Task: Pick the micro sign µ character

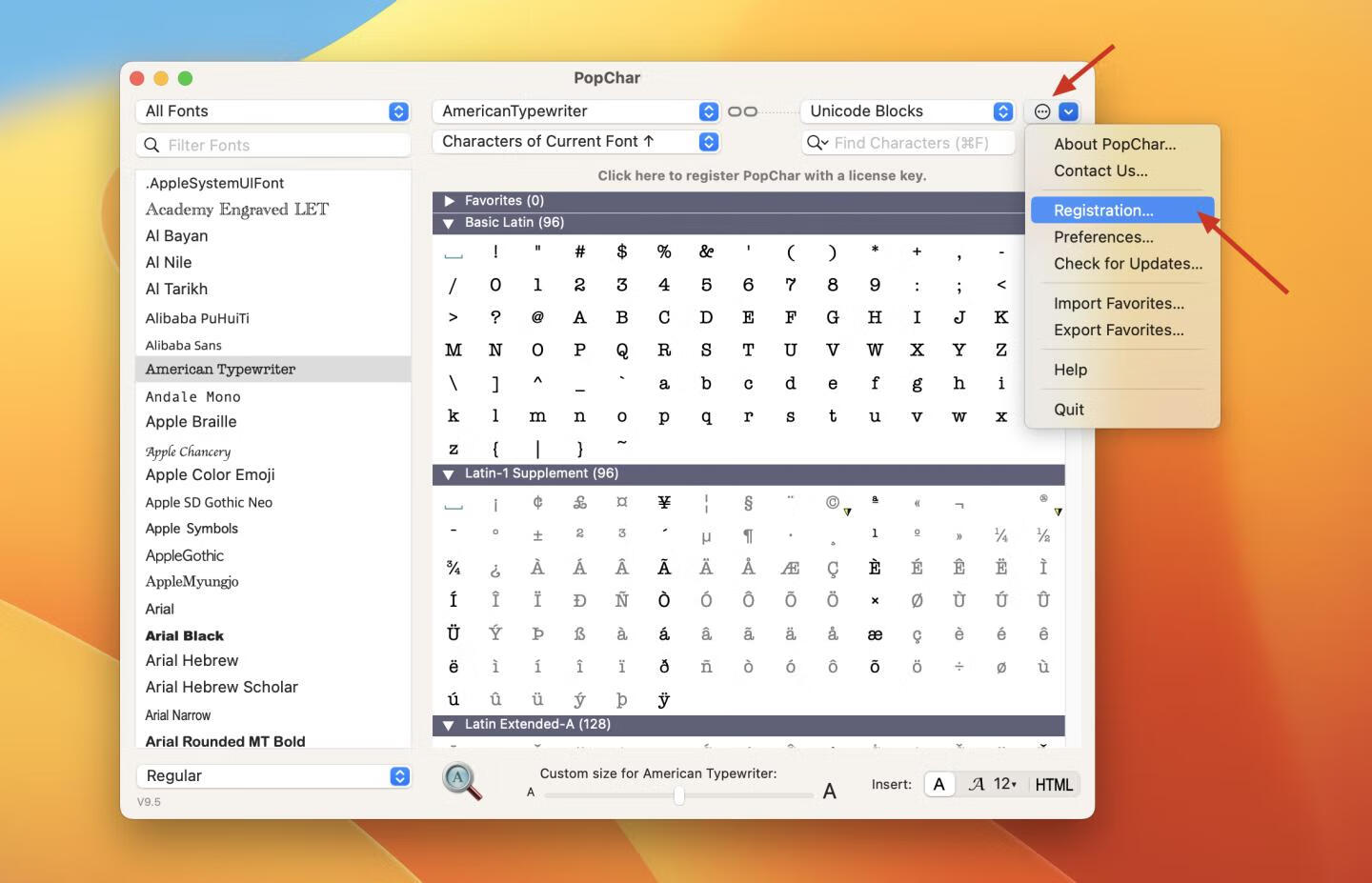Action: point(706,537)
